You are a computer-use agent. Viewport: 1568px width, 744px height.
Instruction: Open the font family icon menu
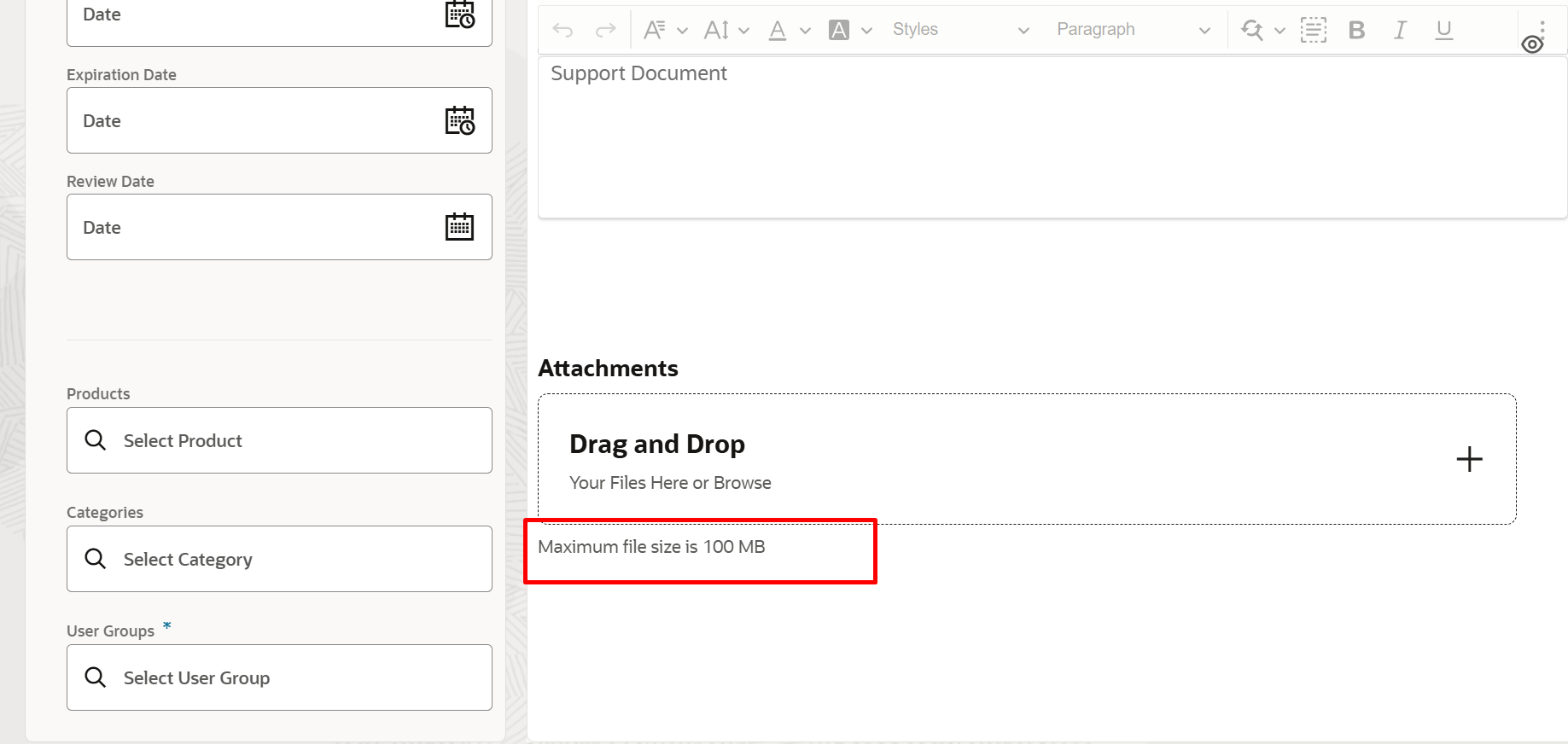[x=655, y=30]
